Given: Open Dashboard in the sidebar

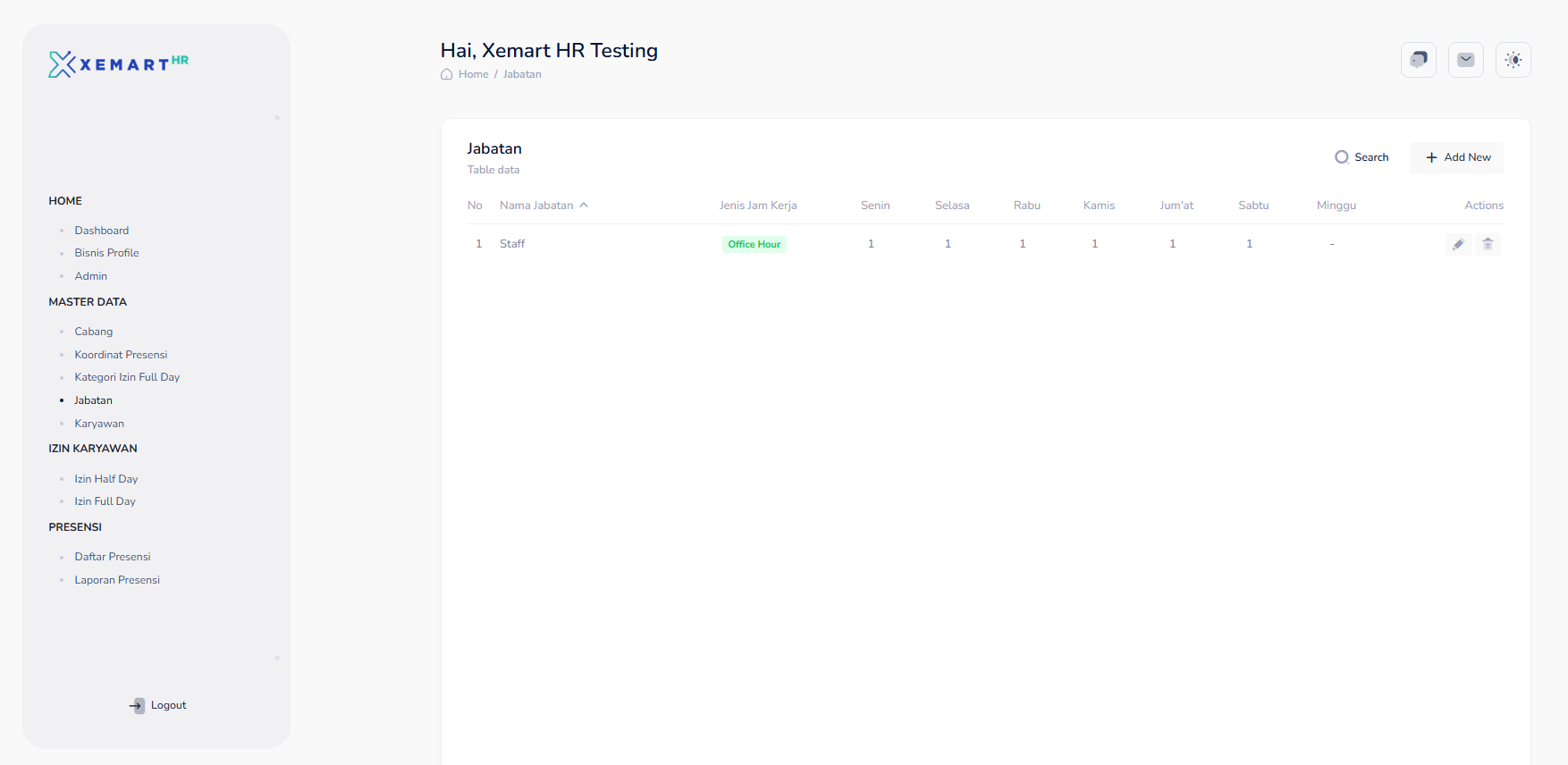Looking at the screenshot, I should coord(101,231).
